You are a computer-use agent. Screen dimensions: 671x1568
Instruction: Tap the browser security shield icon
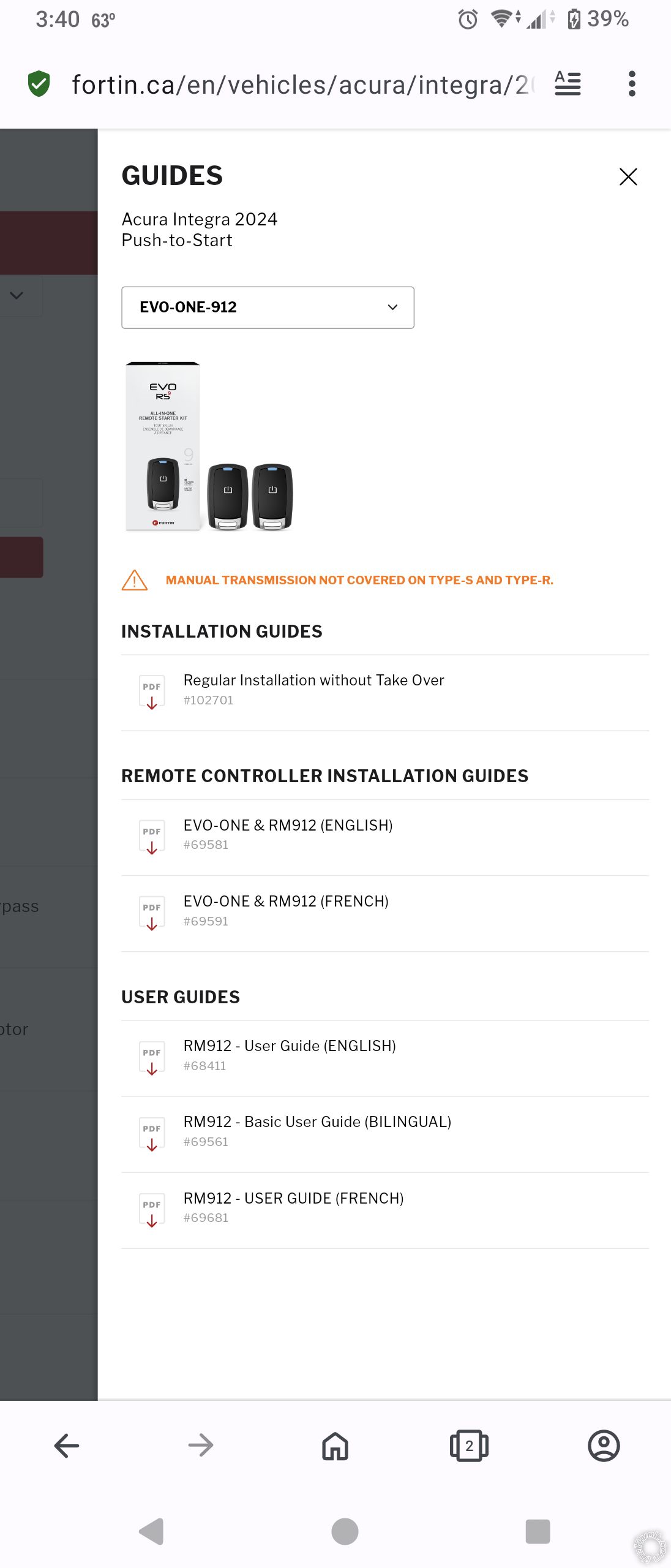click(39, 84)
